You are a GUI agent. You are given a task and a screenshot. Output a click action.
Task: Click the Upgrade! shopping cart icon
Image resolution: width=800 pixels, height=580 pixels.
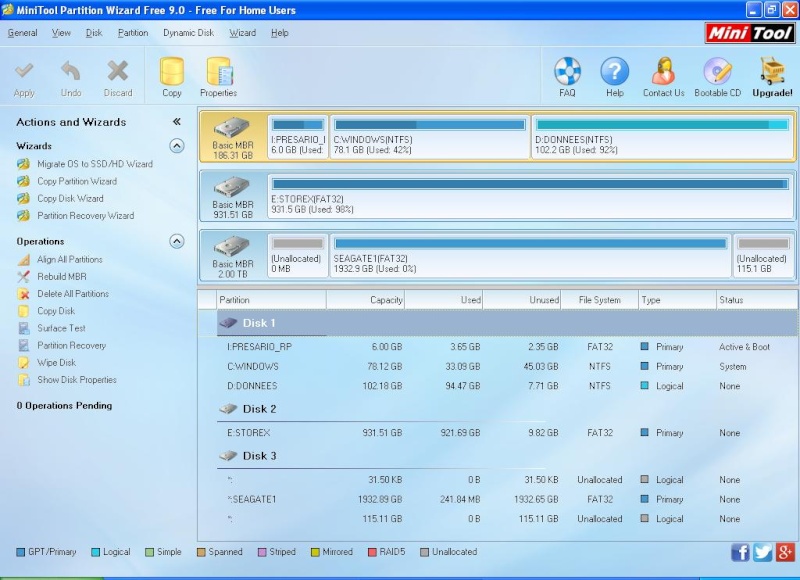pos(772,71)
